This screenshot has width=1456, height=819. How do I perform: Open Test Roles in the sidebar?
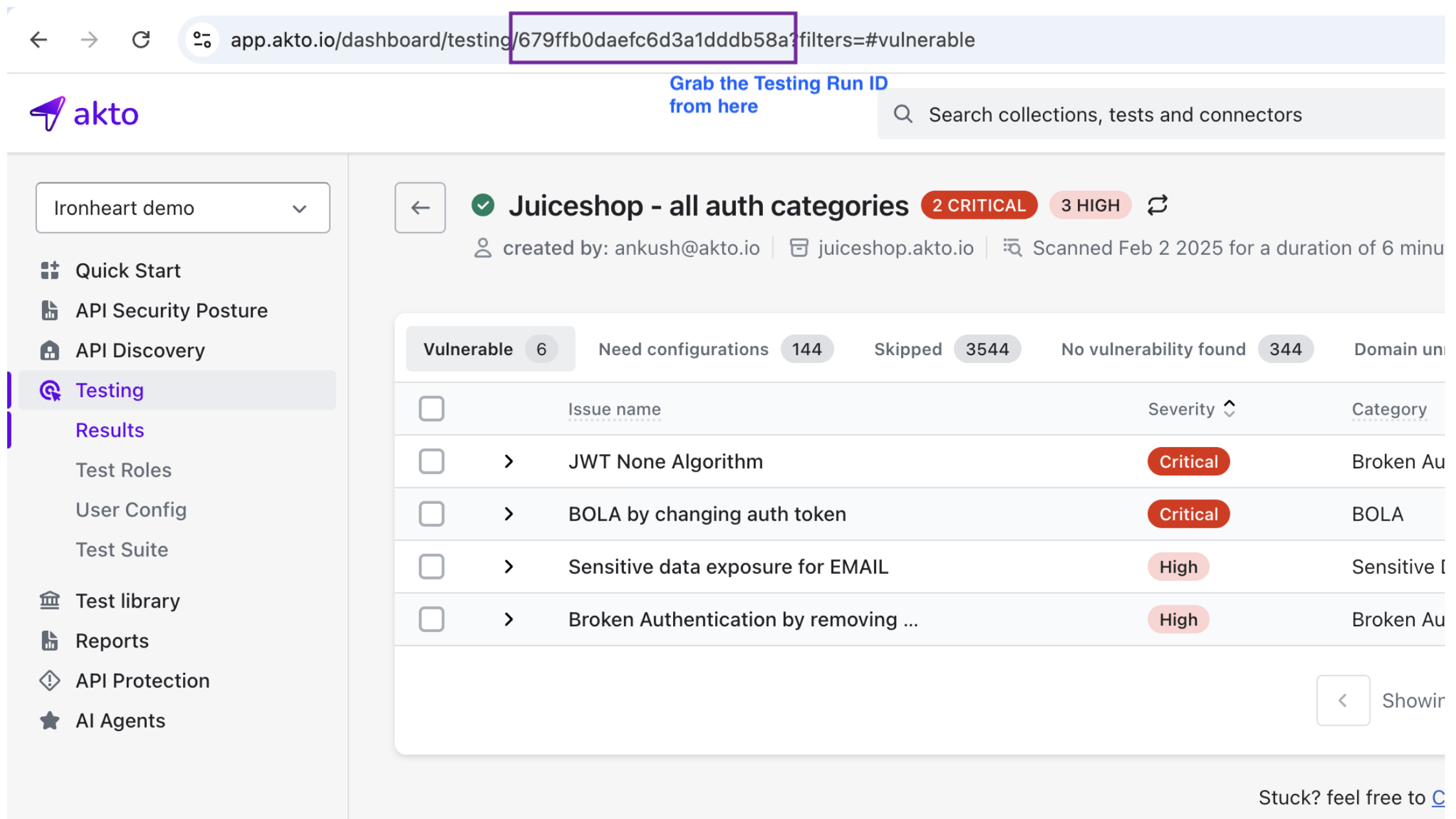(x=123, y=470)
